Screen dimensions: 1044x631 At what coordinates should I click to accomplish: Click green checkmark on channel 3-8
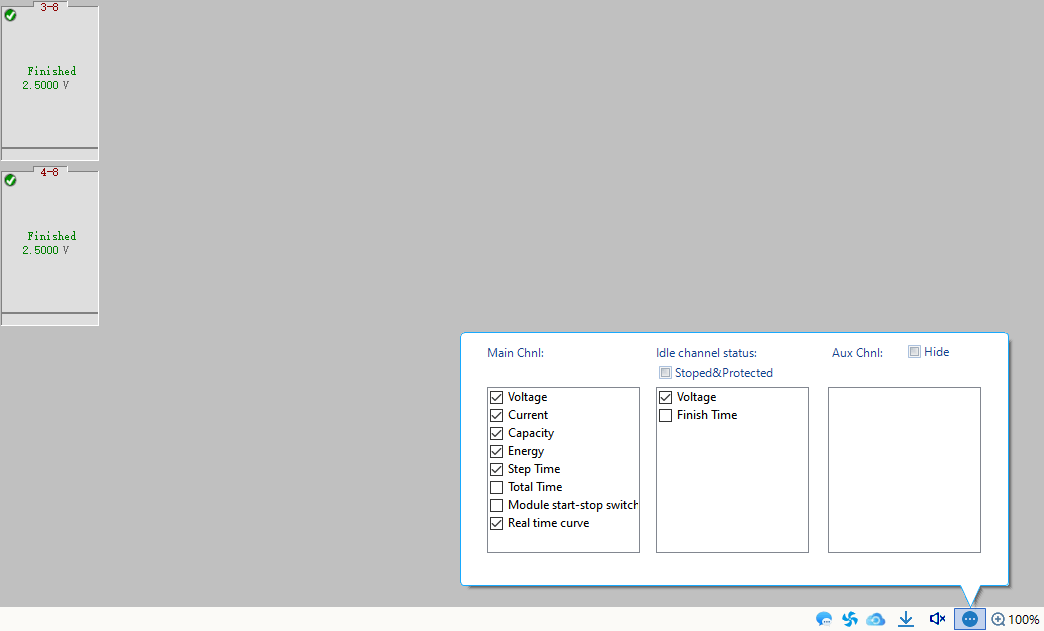tap(11, 15)
